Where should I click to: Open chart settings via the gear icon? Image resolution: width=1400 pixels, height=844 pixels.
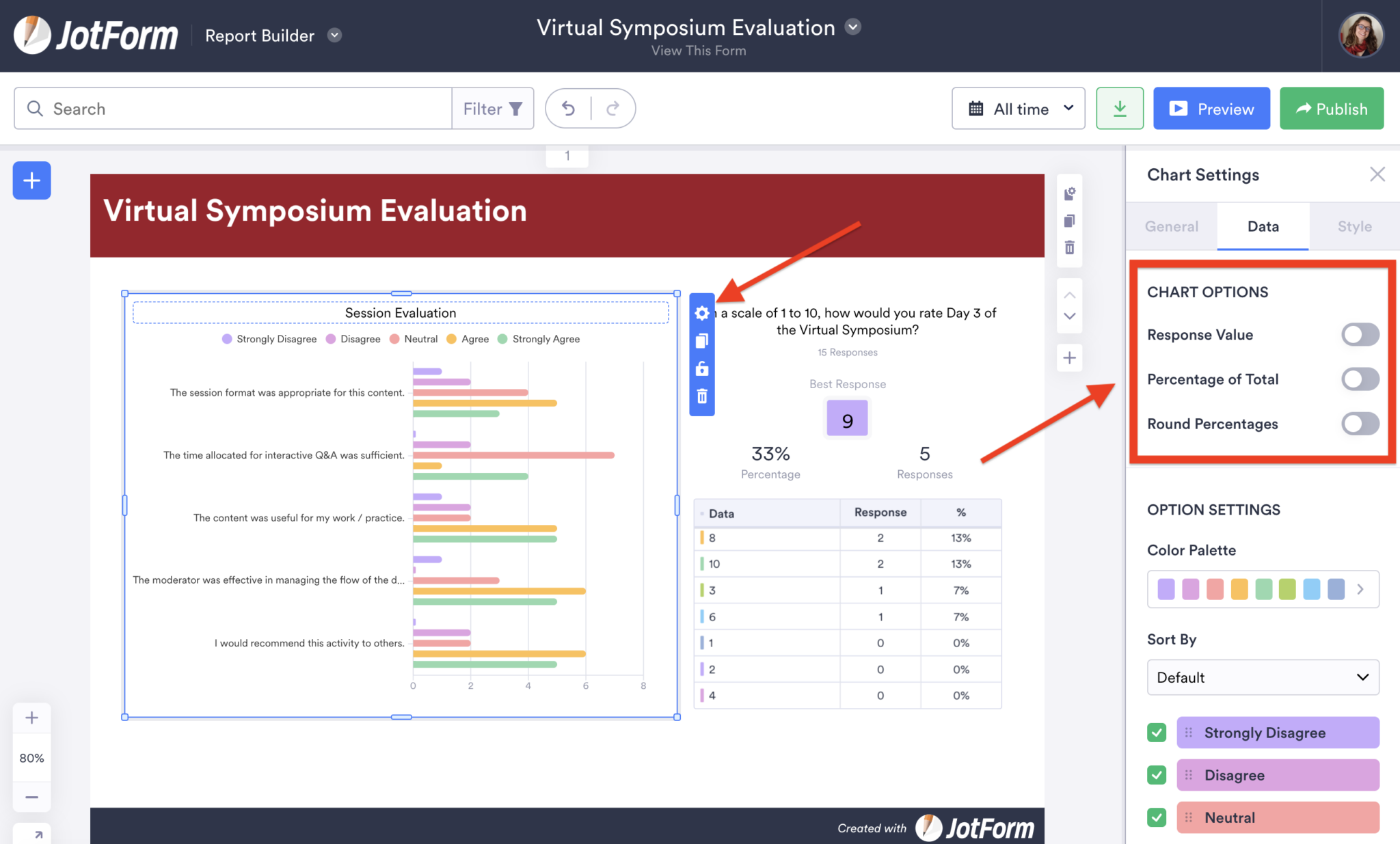(701, 313)
